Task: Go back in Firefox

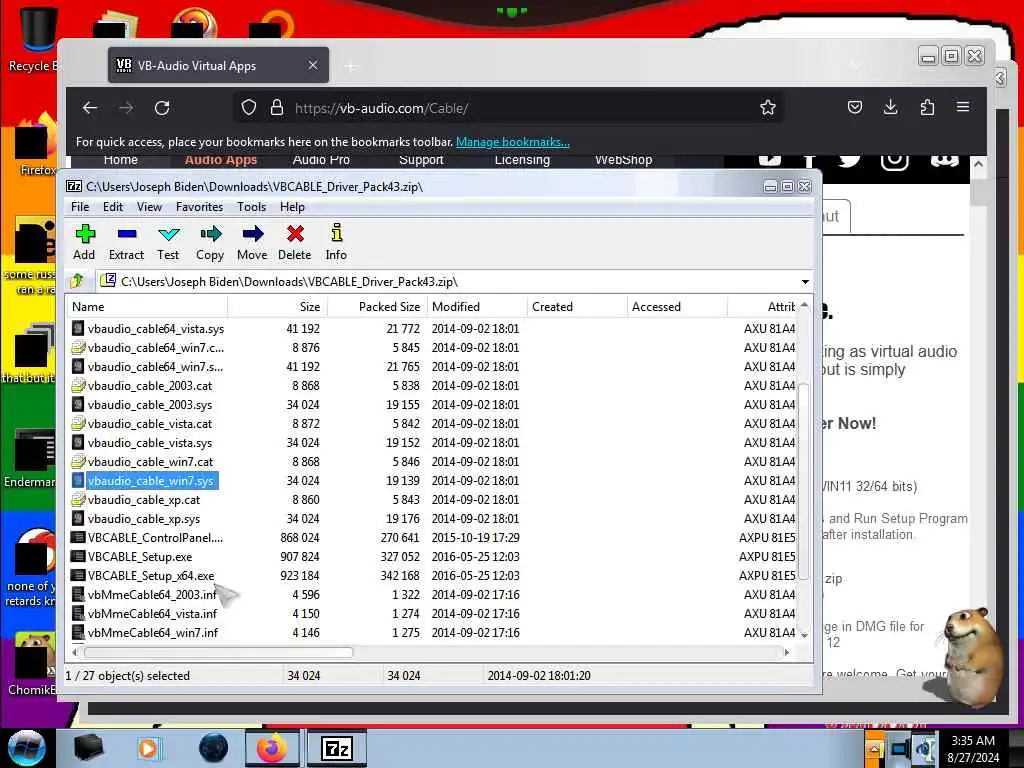Action: point(90,108)
